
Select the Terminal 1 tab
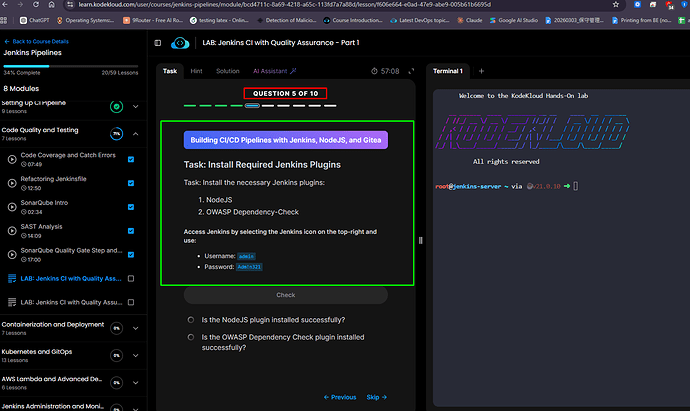tap(448, 71)
